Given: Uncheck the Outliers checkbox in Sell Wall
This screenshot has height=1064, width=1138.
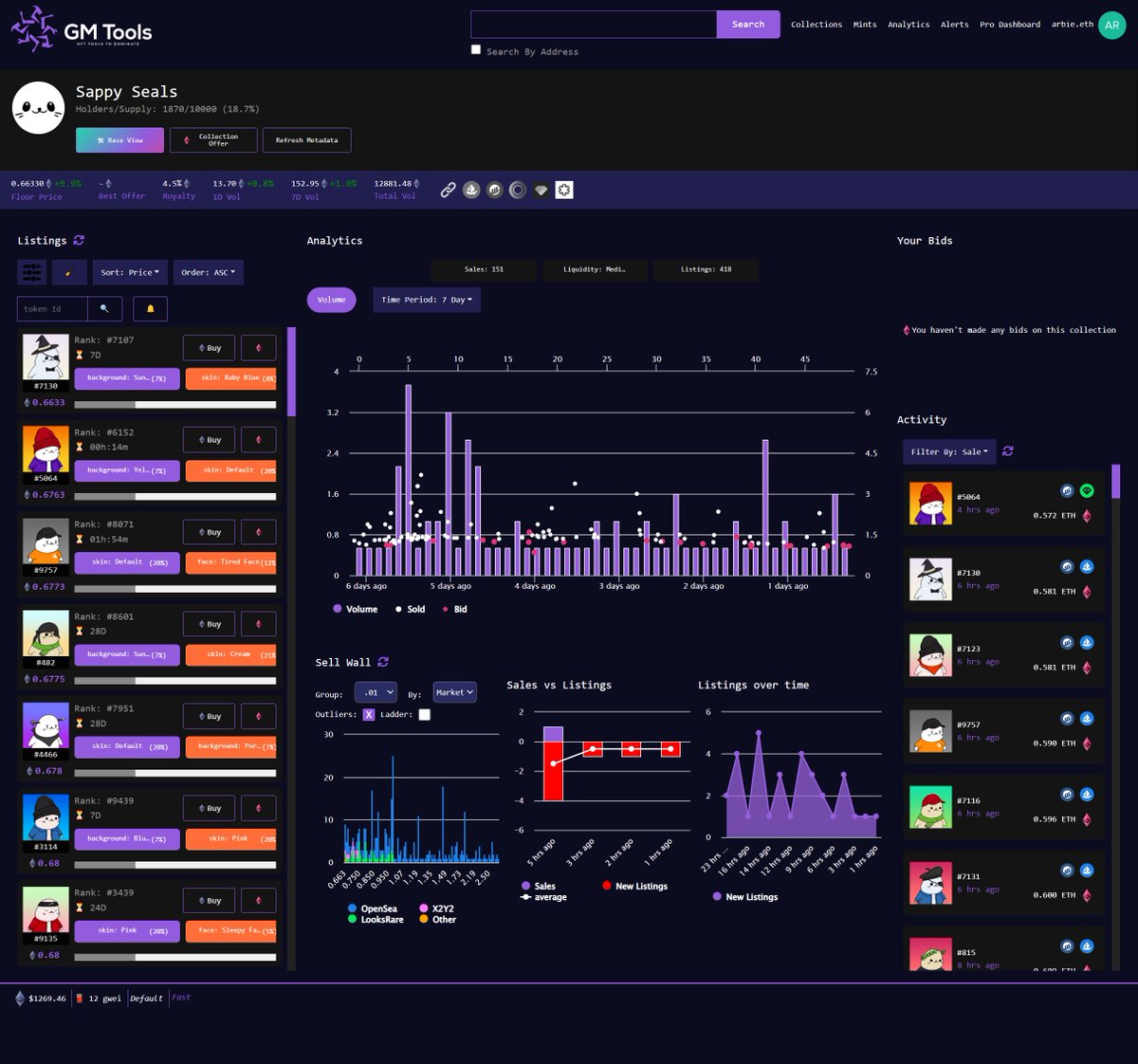Looking at the screenshot, I should [x=368, y=714].
